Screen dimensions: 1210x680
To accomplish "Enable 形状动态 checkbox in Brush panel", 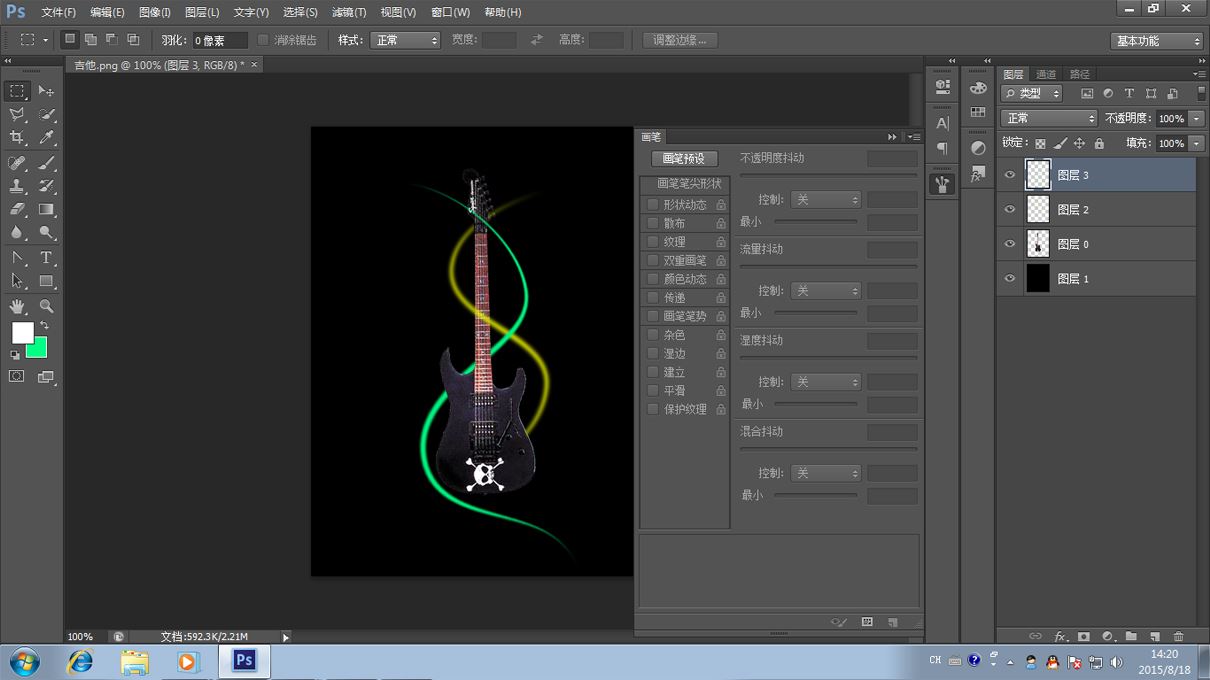I will point(653,205).
